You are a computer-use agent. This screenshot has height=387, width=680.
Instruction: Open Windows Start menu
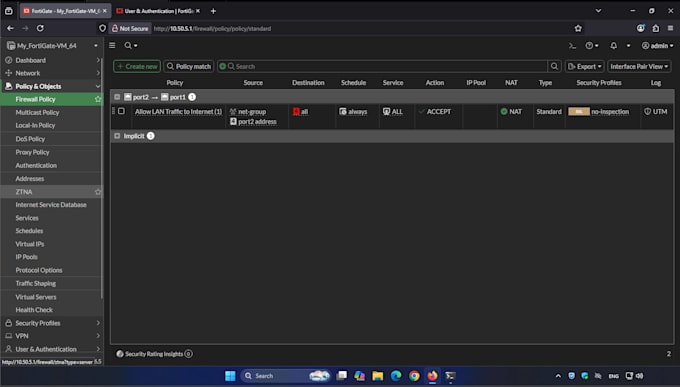click(x=230, y=376)
